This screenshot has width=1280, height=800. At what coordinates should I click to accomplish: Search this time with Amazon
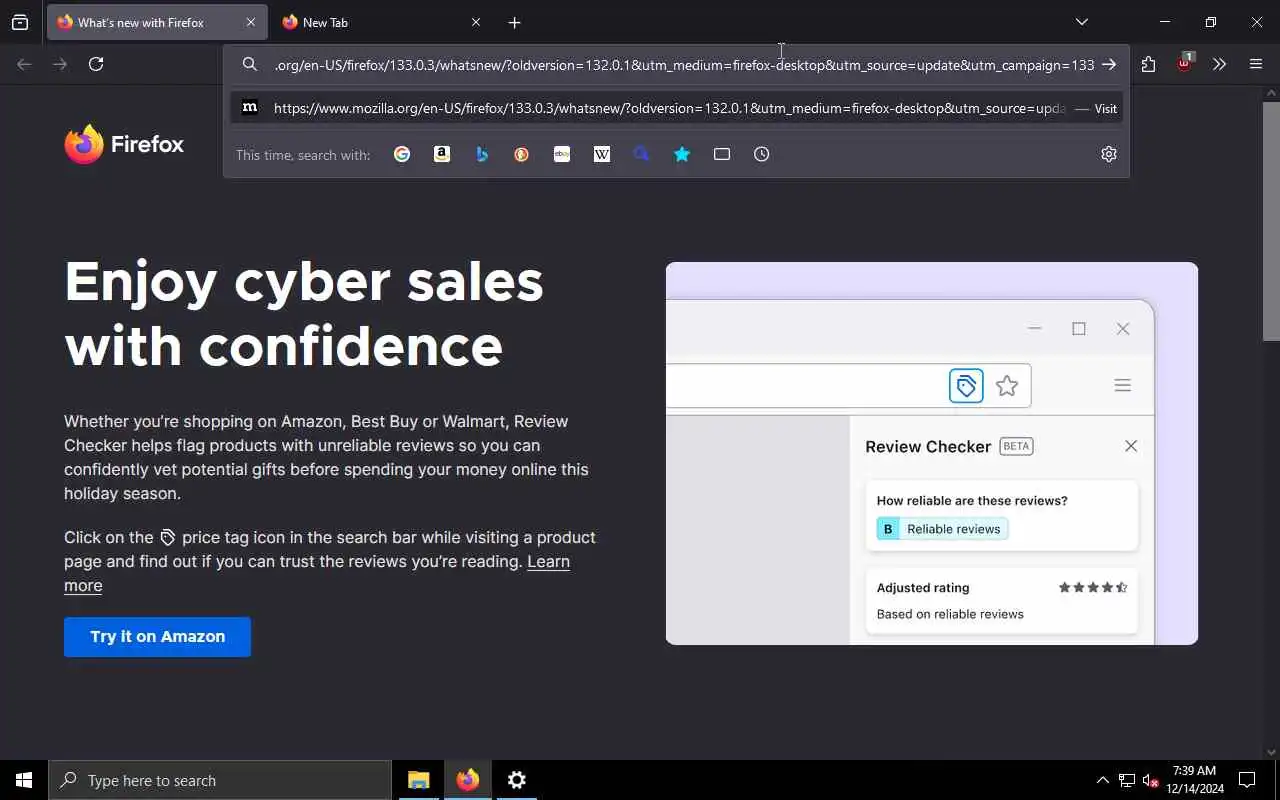tap(442, 154)
